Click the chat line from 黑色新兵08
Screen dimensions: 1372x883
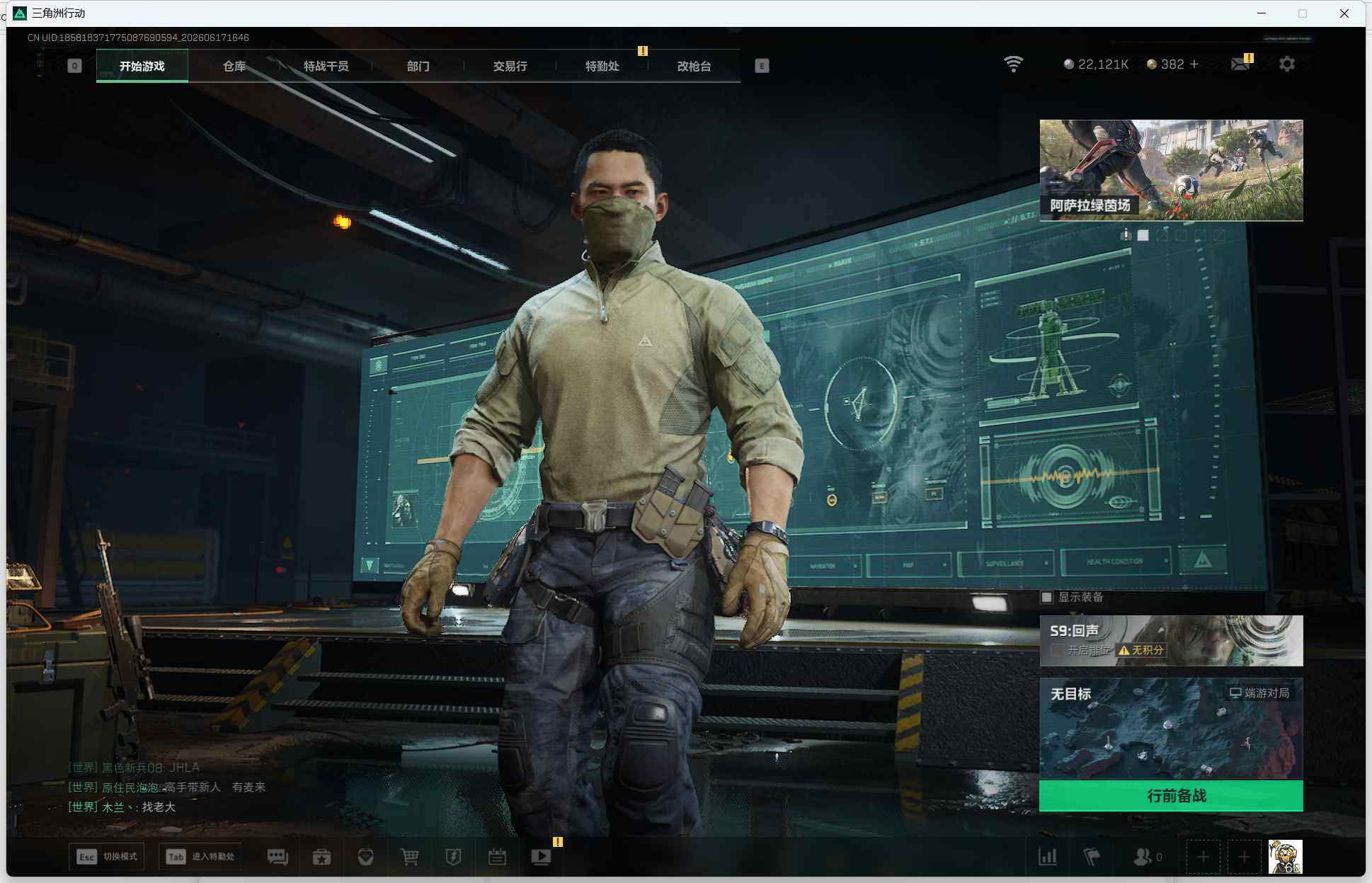[x=134, y=767]
